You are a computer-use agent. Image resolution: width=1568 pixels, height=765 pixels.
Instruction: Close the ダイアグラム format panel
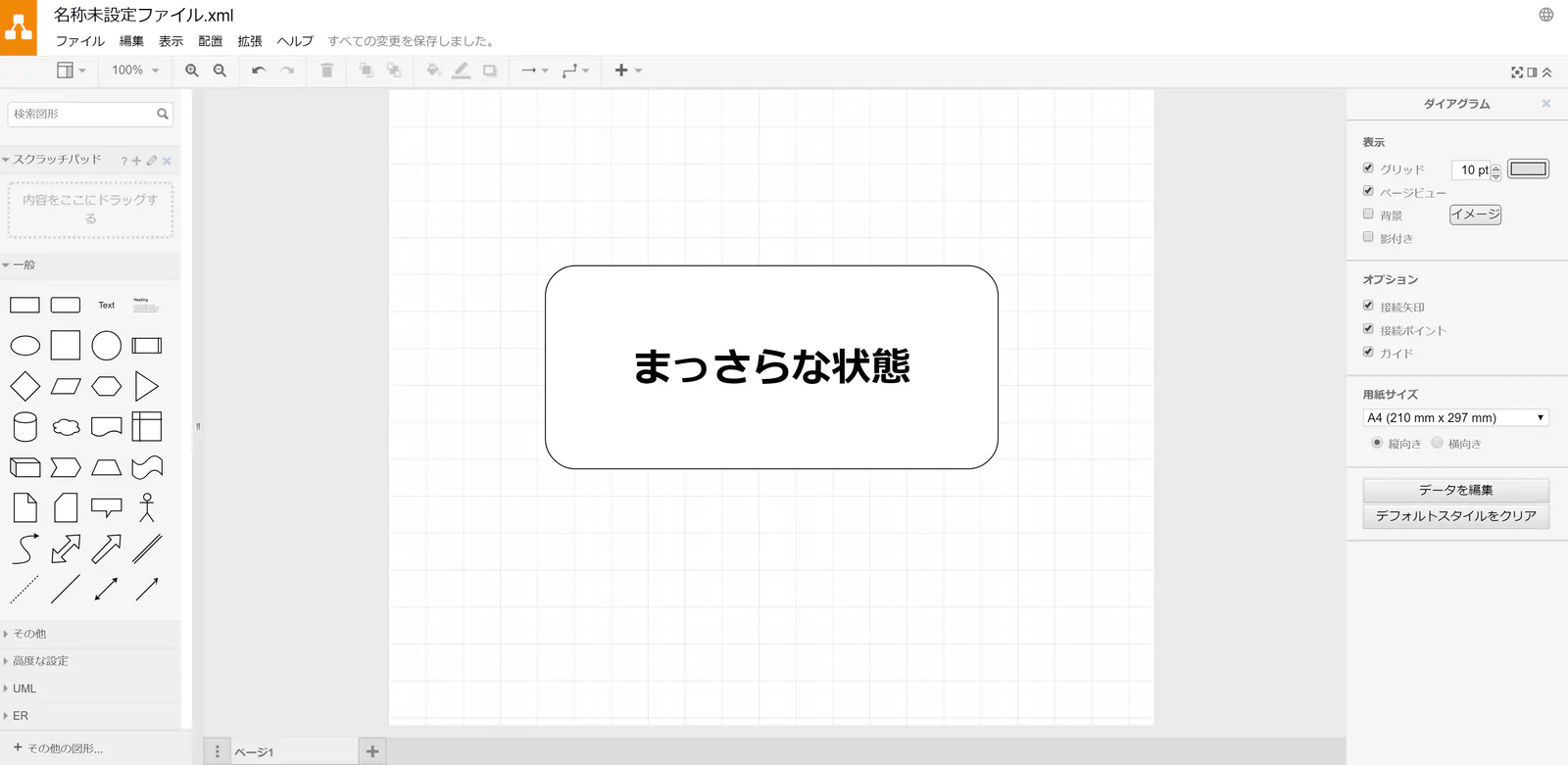pyautogui.click(x=1546, y=104)
